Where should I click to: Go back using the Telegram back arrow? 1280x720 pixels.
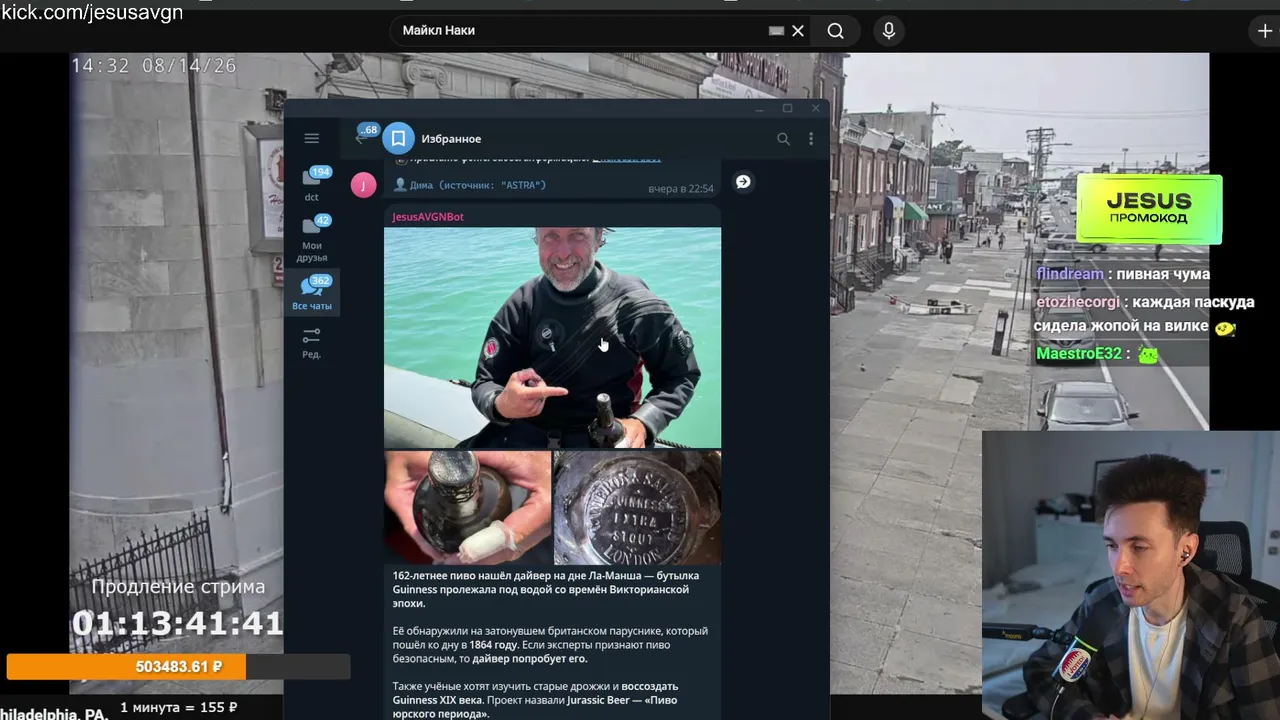[360, 139]
